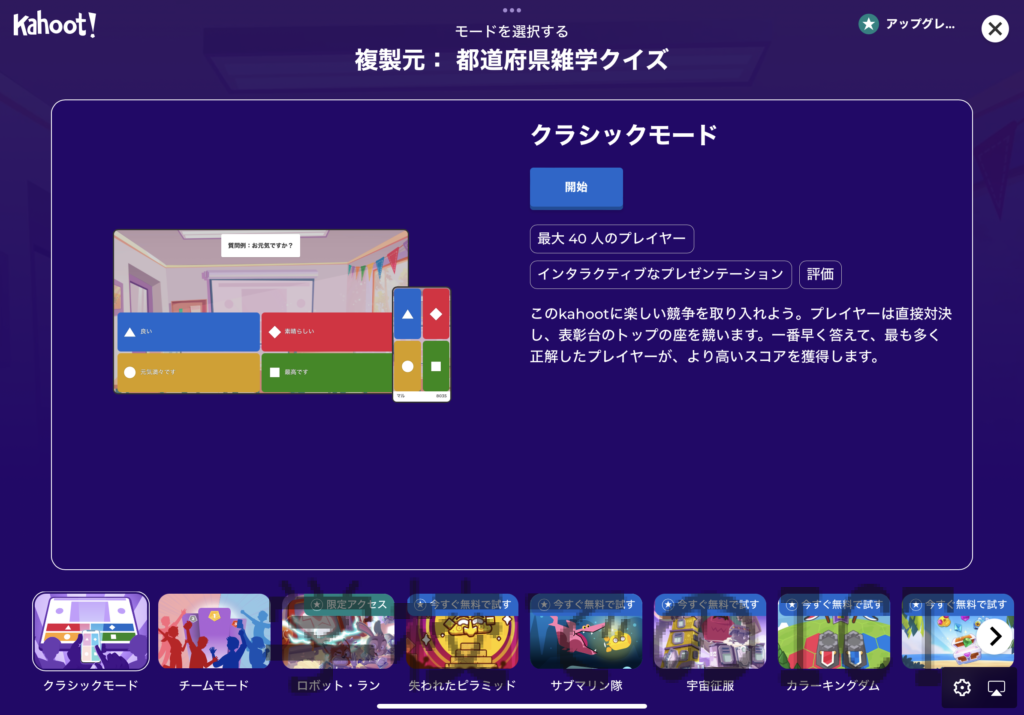Viewport: 1024px width, 715px height.
Task: Click the チームモード label text
Action: coord(214,686)
